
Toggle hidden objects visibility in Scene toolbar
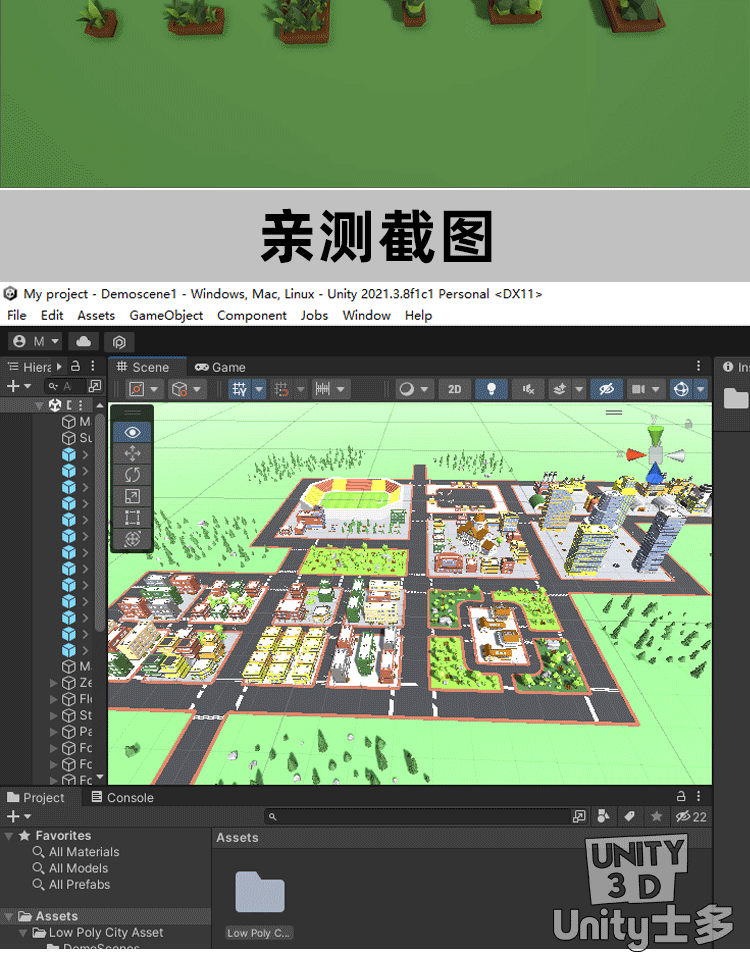[x=604, y=389]
